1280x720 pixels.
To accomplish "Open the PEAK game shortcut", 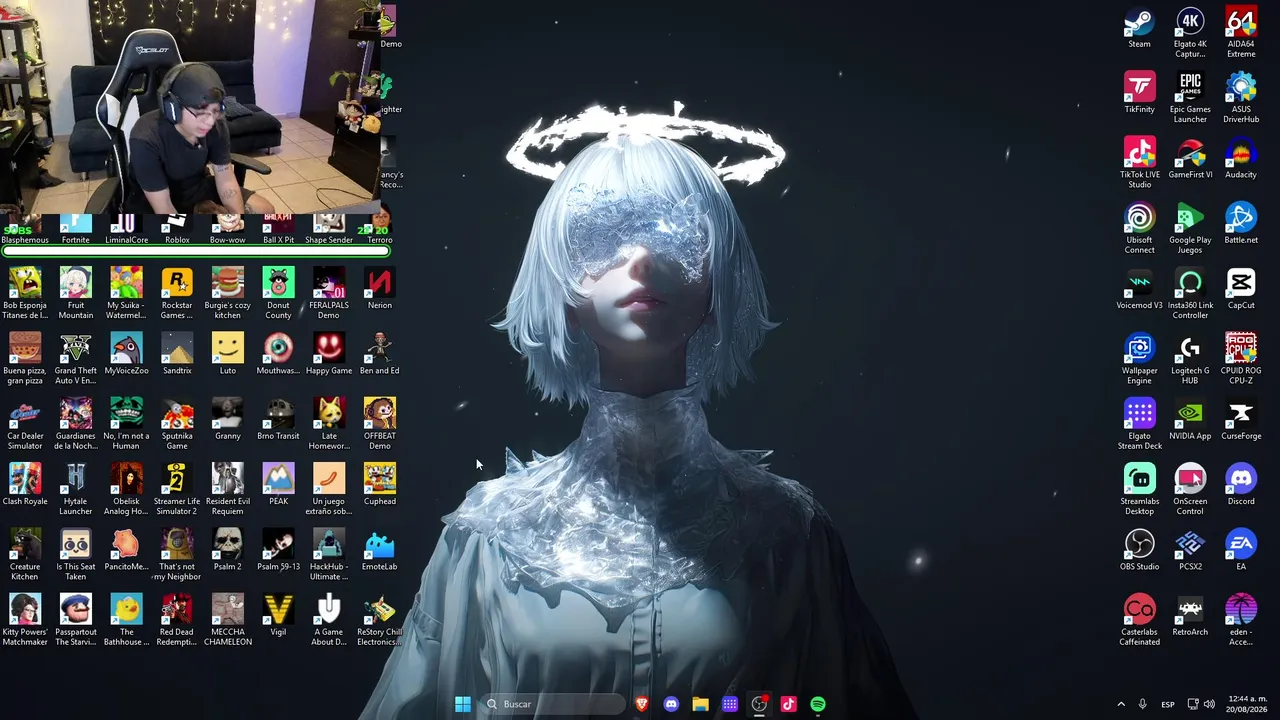I will [278, 484].
